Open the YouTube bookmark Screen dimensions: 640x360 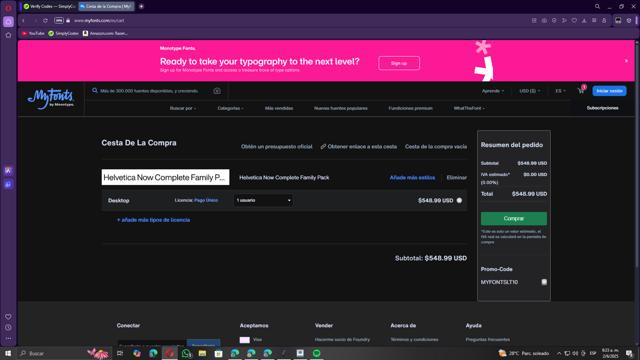coord(33,33)
